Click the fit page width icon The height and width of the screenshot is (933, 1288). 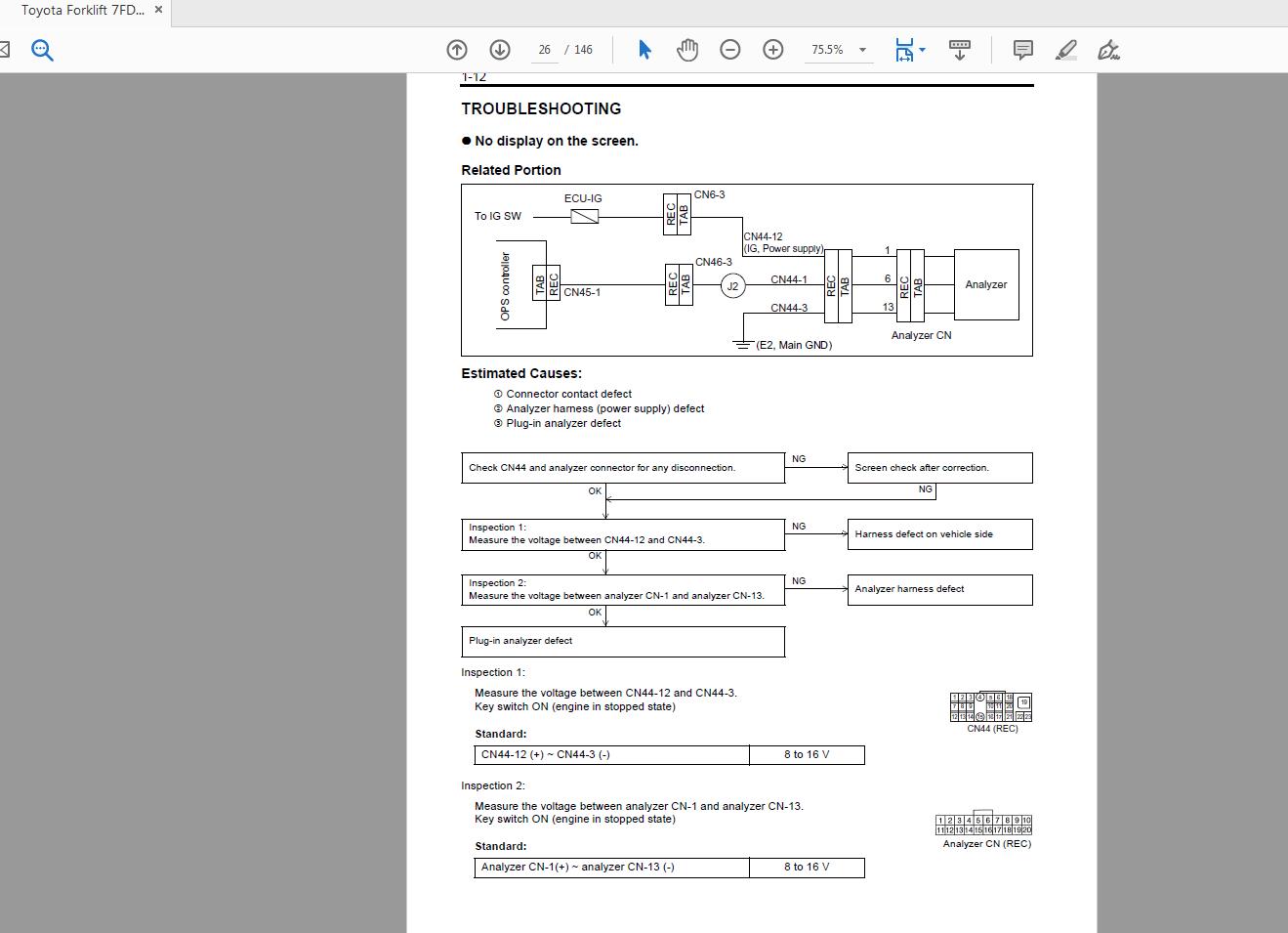(904, 50)
